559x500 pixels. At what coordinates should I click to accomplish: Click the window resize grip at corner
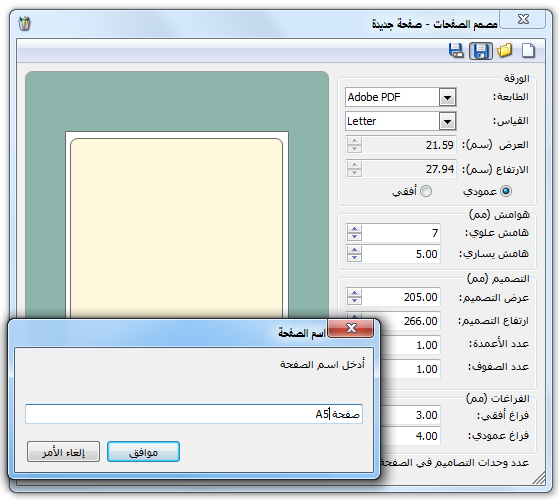tap(539, 478)
